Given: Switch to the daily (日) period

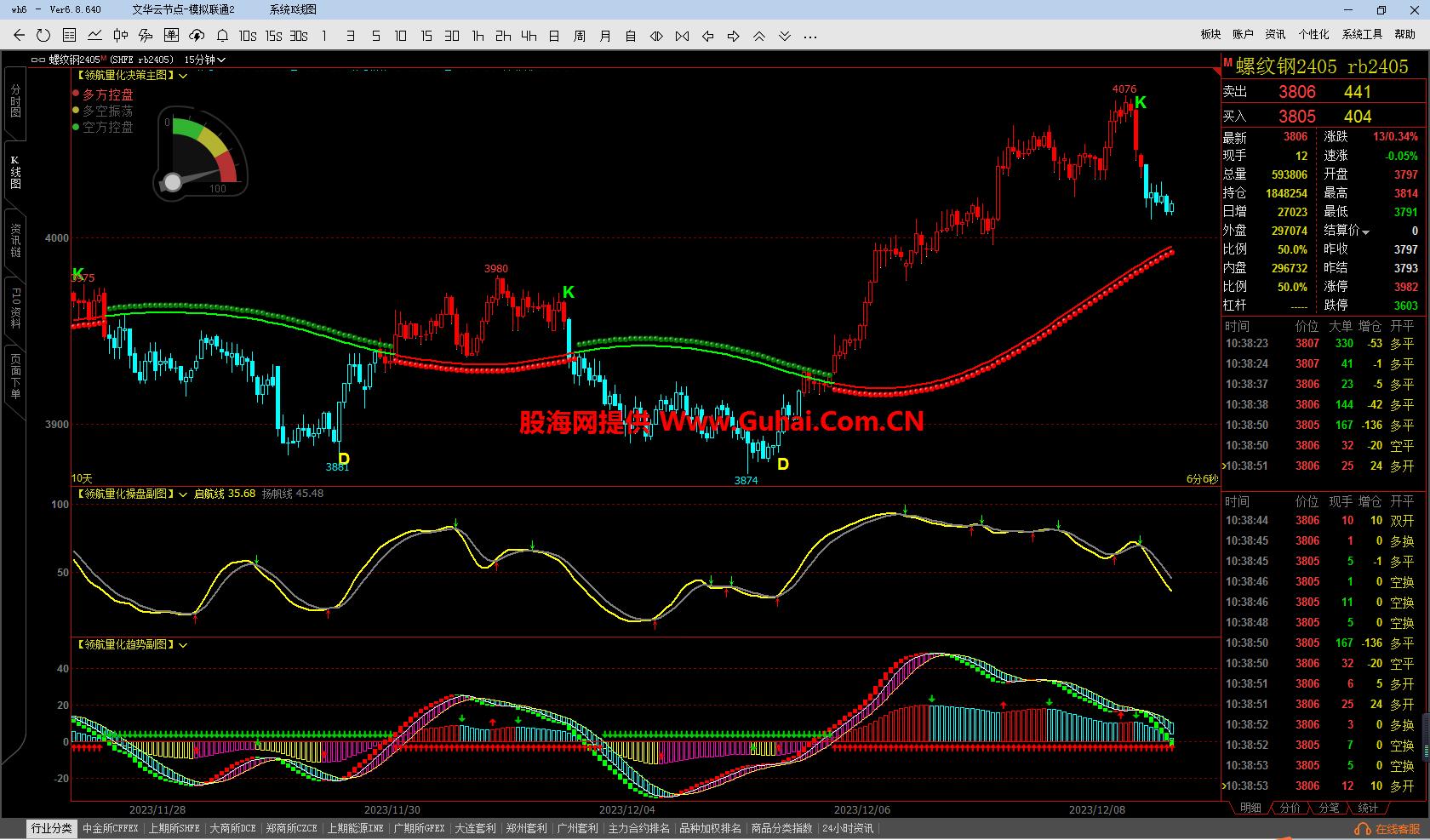Looking at the screenshot, I should (554, 36).
